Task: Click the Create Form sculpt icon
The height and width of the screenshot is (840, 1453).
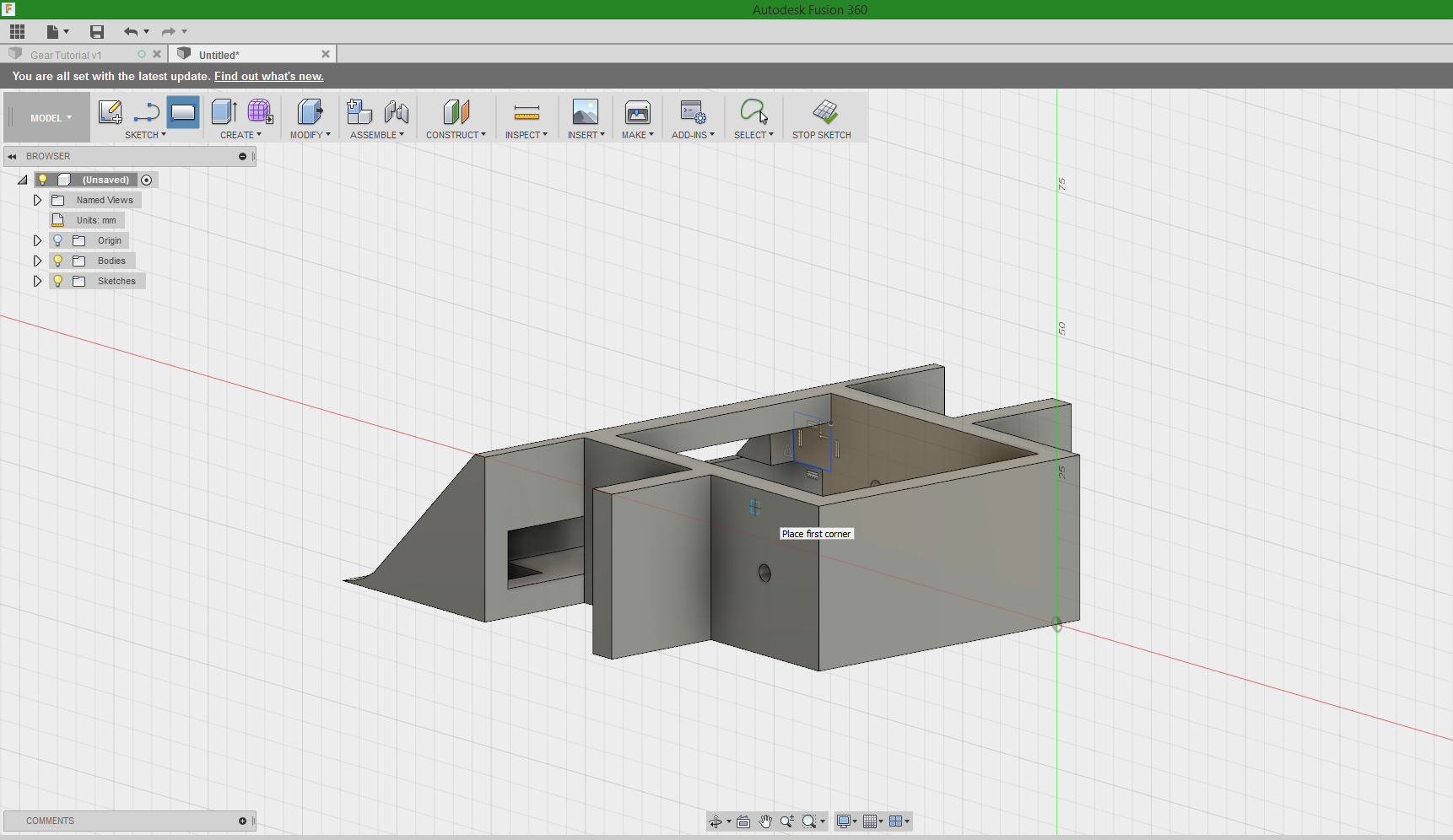Action: (260, 112)
